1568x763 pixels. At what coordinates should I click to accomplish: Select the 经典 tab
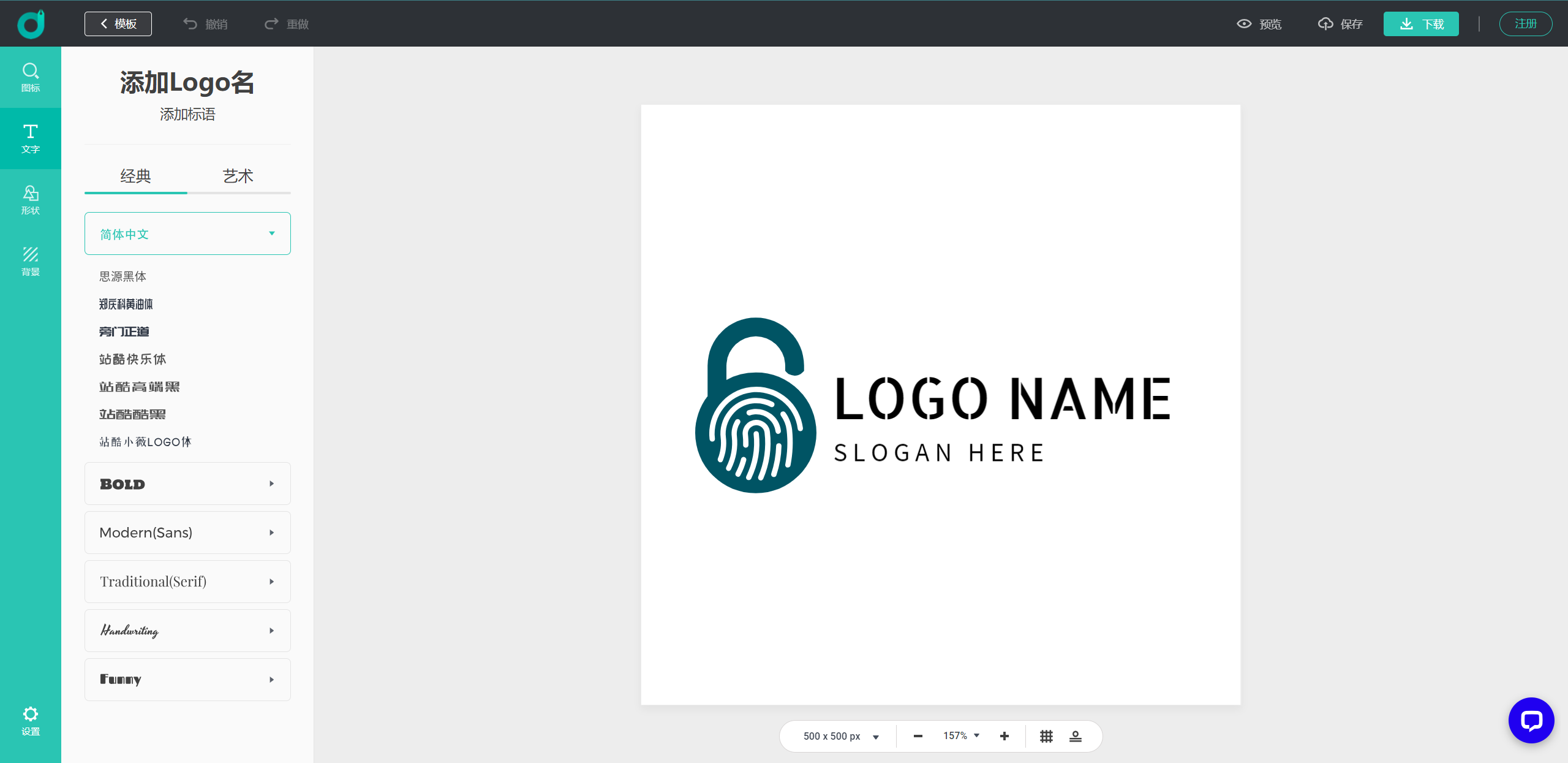pos(135,177)
